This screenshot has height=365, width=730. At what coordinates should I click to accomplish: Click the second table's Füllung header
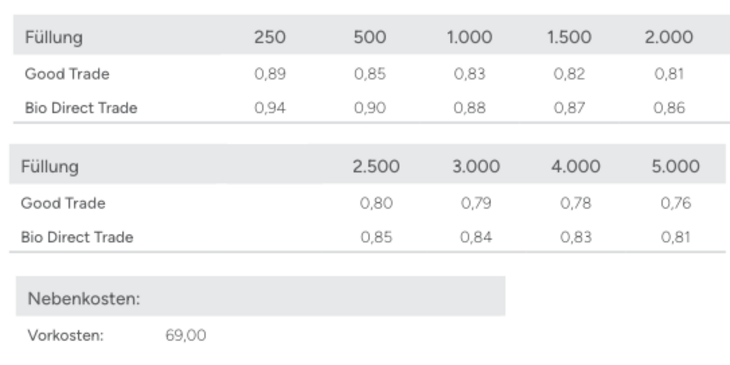(x=50, y=167)
